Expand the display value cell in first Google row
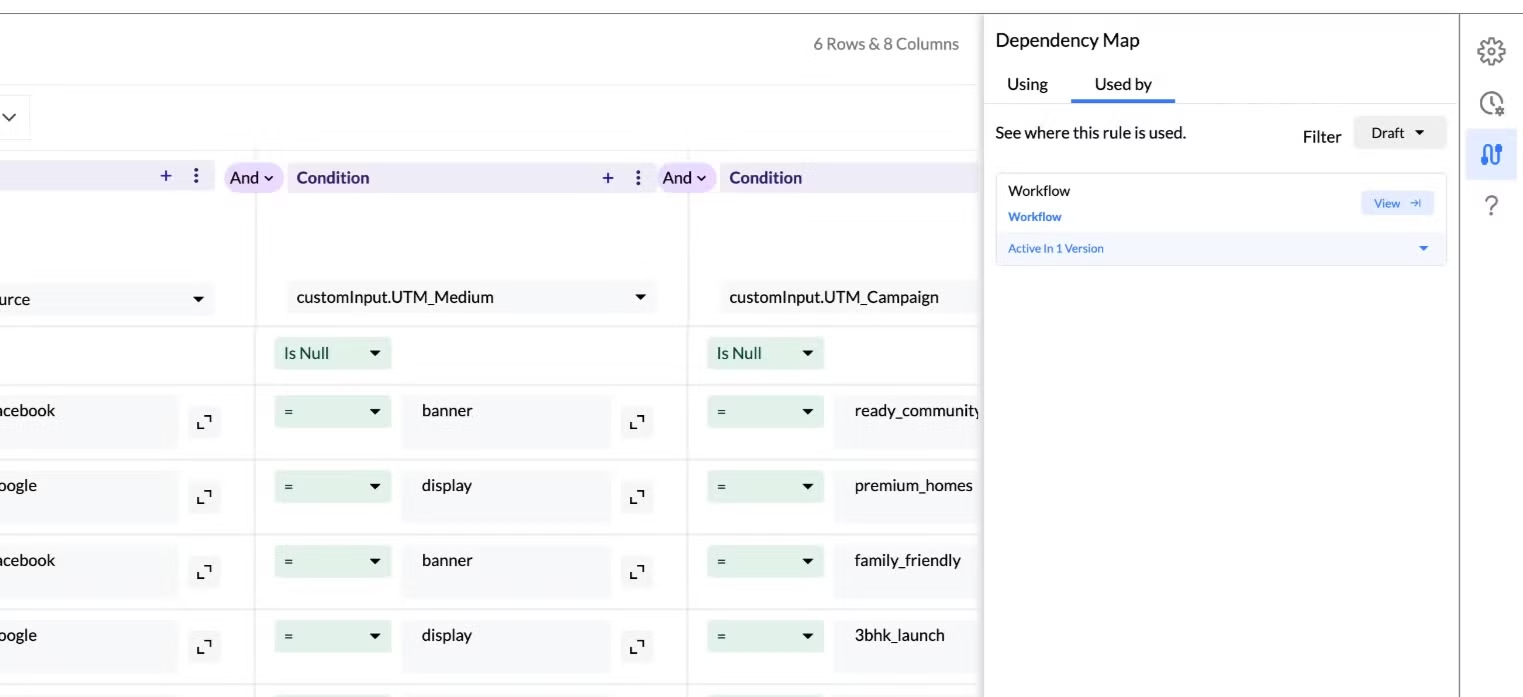 (x=636, y=497)
